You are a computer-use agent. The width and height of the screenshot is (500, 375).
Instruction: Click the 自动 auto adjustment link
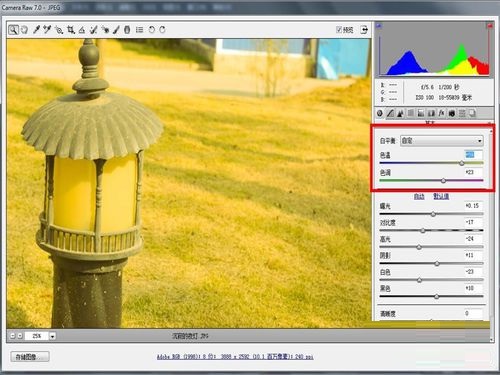(419, 196)
